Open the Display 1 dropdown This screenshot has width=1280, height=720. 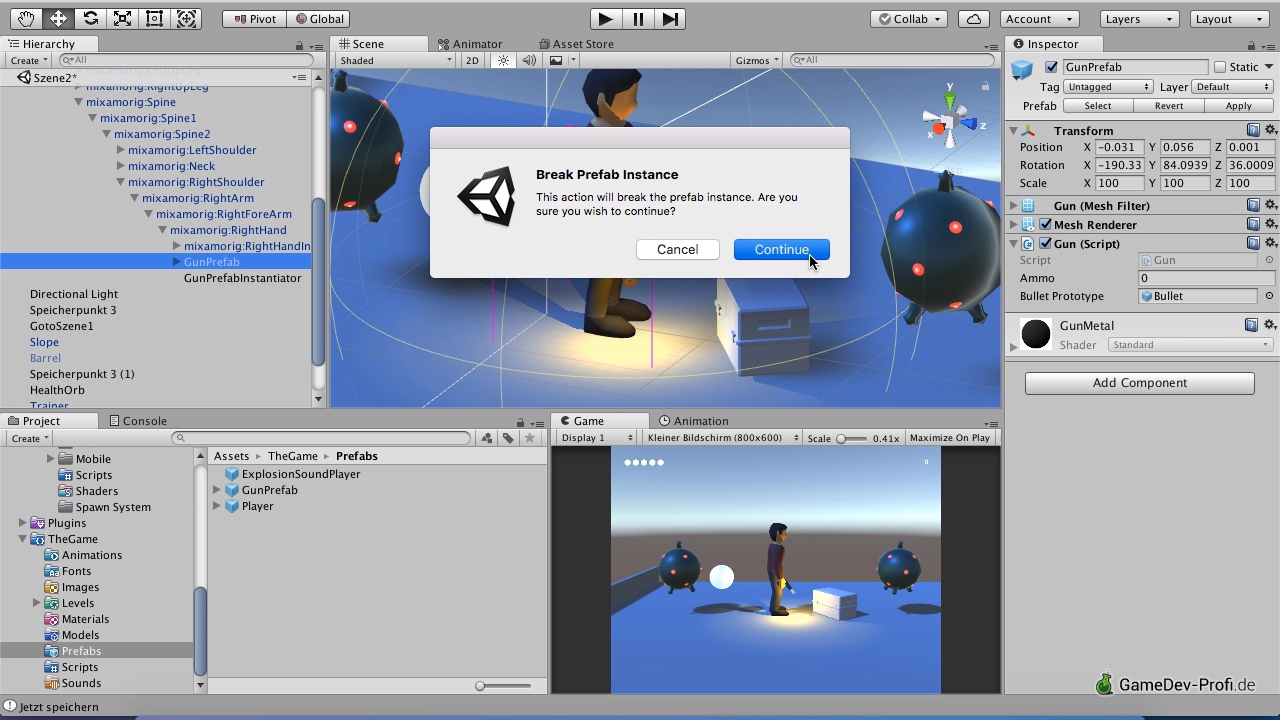(597, 437)
